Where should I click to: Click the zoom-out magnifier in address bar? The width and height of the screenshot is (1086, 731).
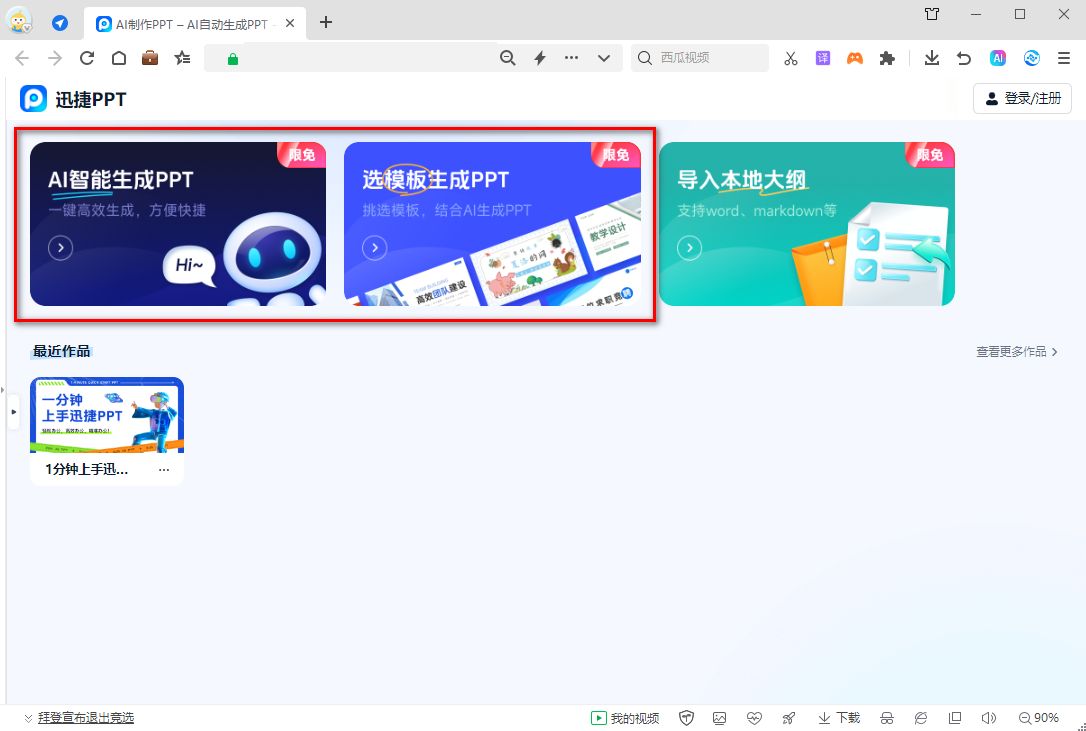pos(508,58)
